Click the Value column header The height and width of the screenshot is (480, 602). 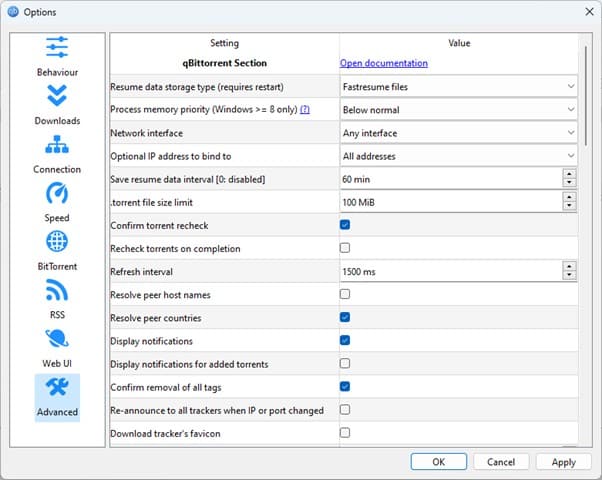459,43
